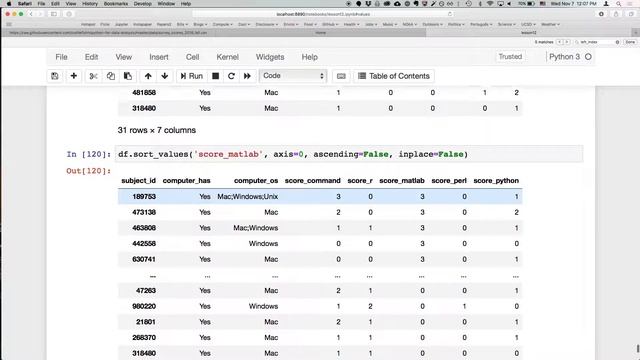Click the Python 3 kernel name
This screenshot has height=360, width=640.
click(564, 57)
